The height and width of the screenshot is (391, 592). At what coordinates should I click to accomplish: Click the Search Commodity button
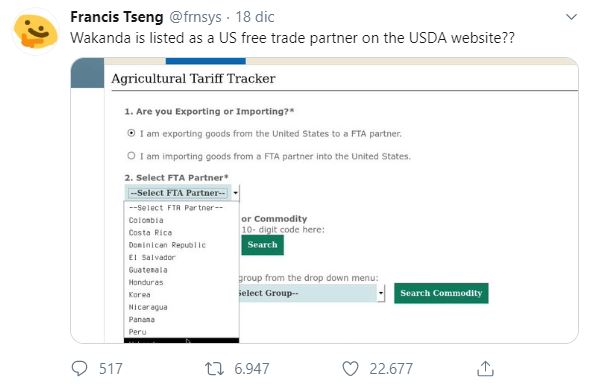tap(441, 293)
